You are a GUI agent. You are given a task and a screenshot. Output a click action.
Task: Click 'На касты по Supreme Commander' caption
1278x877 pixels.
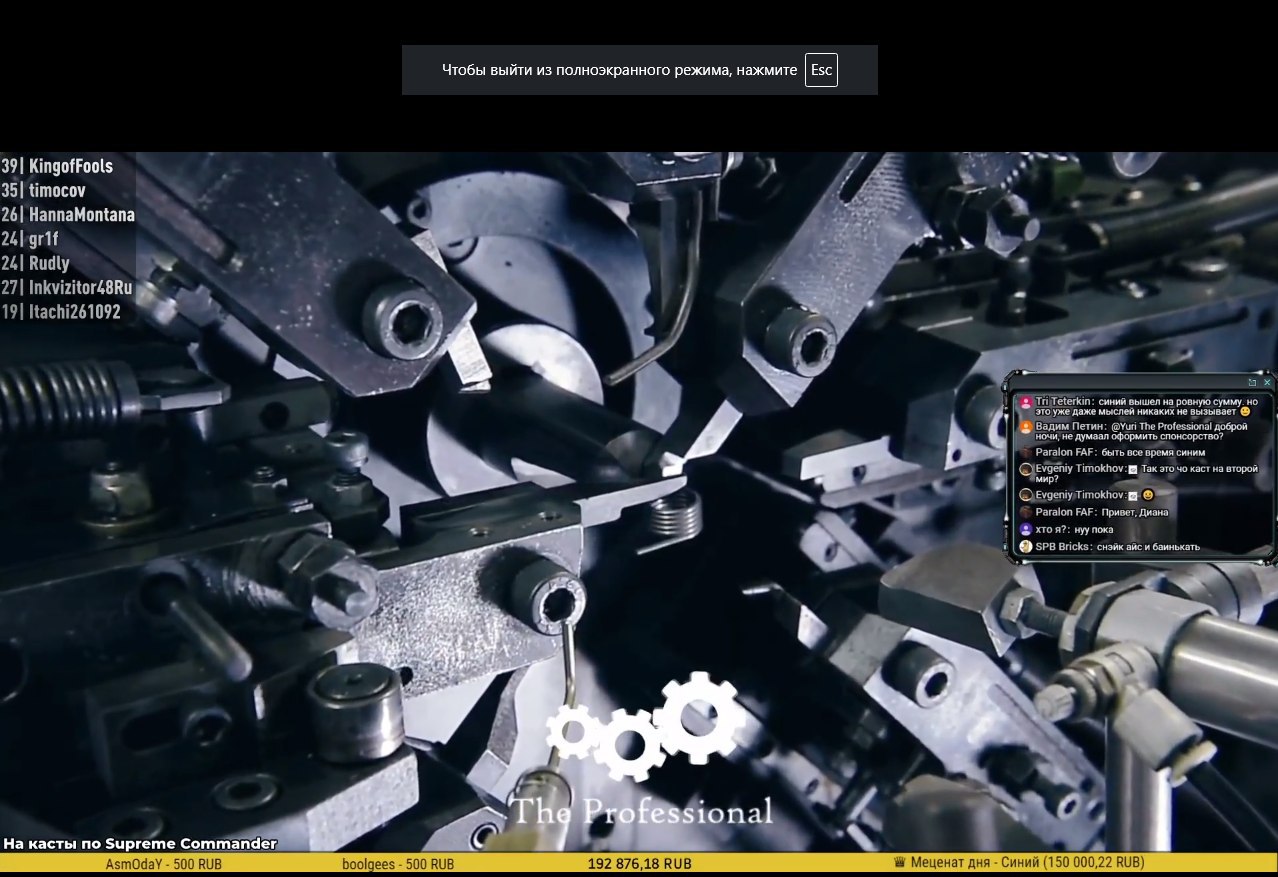pos(140,843)
